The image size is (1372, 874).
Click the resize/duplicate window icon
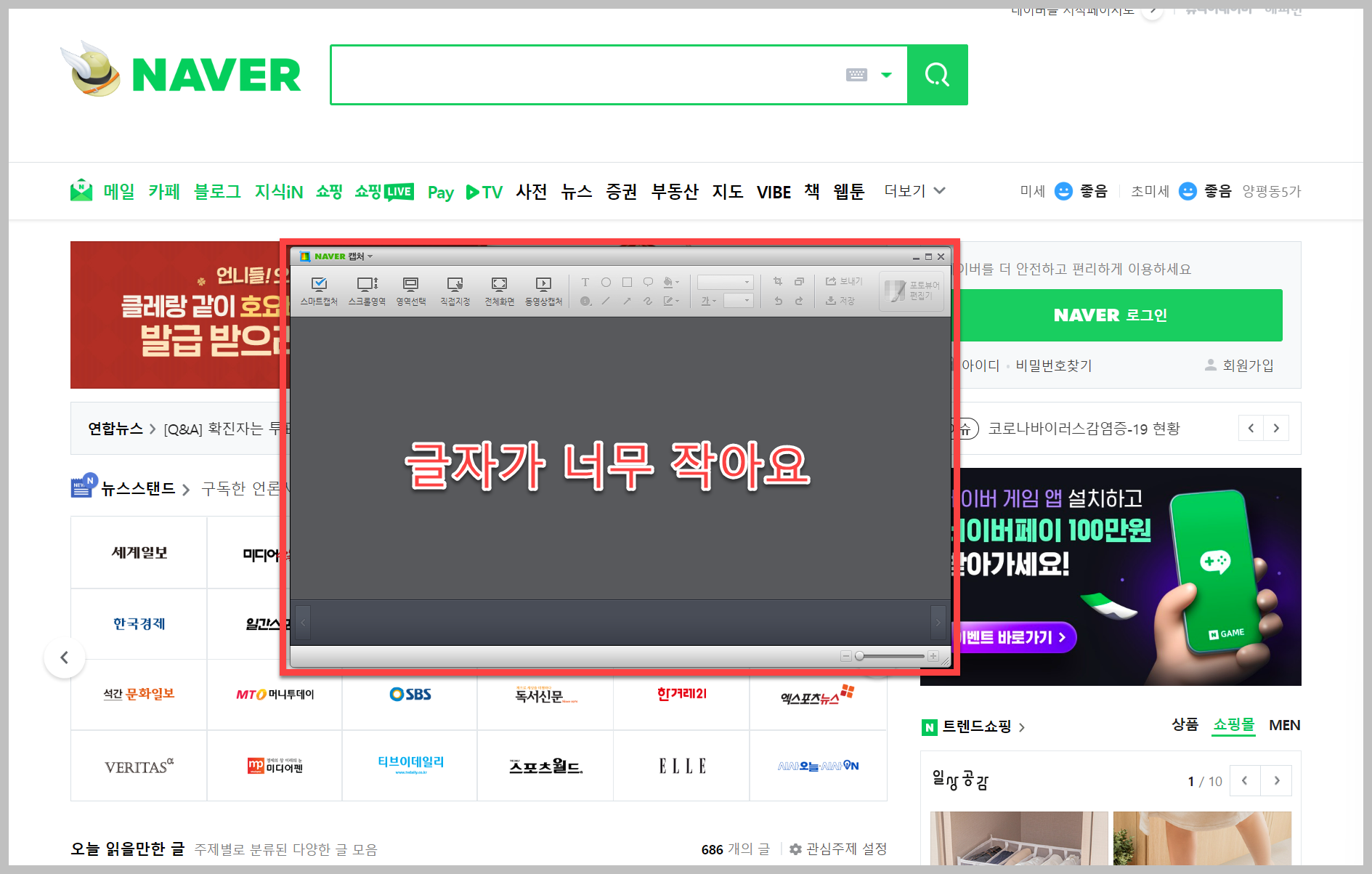click(799, 281)
